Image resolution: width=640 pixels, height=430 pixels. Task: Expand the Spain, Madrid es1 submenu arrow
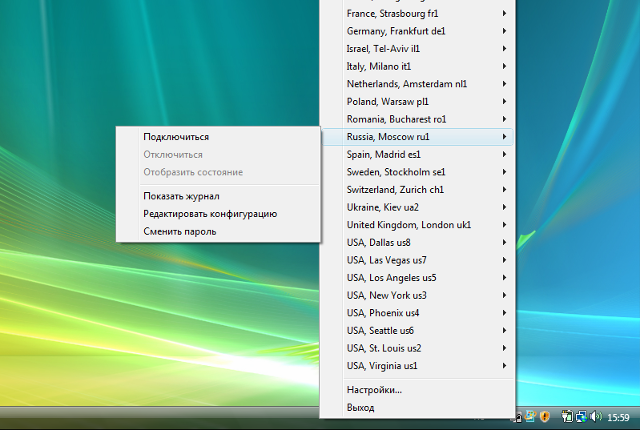(504, 154)
